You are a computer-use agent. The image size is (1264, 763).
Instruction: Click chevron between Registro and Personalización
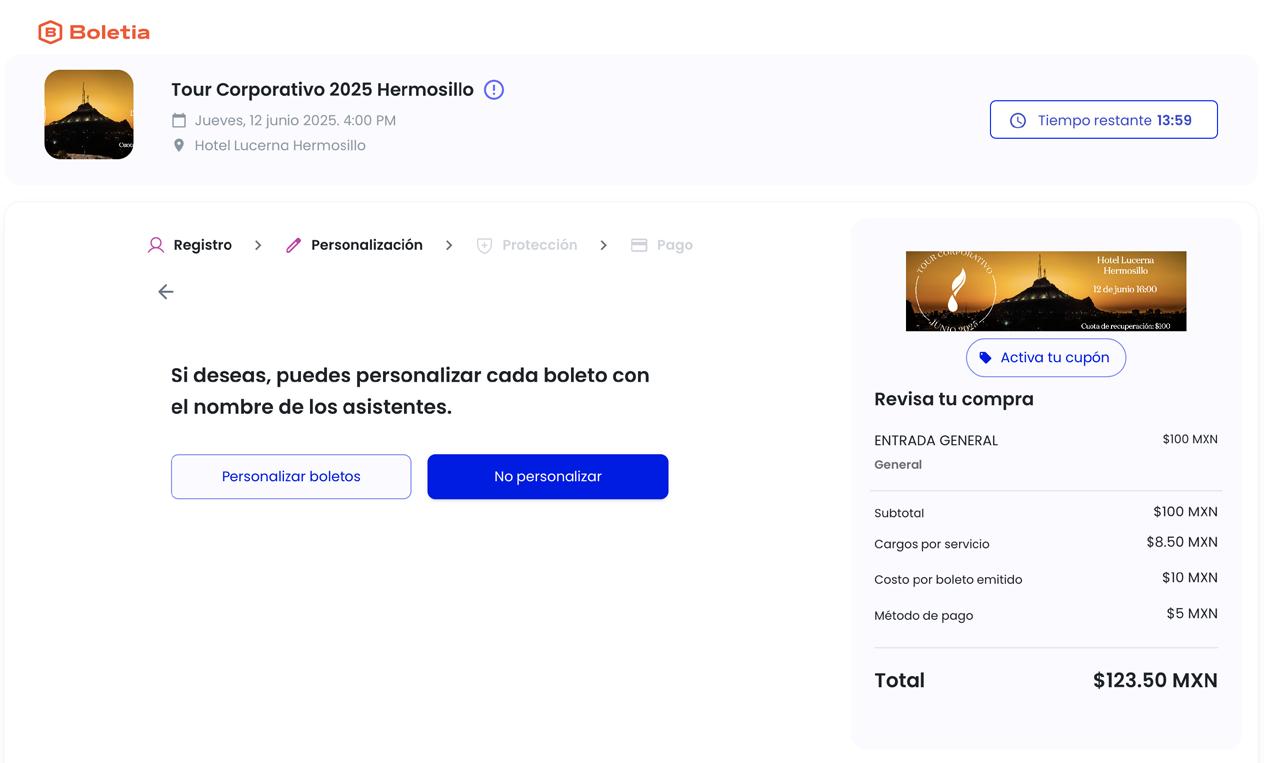[258, 245]
